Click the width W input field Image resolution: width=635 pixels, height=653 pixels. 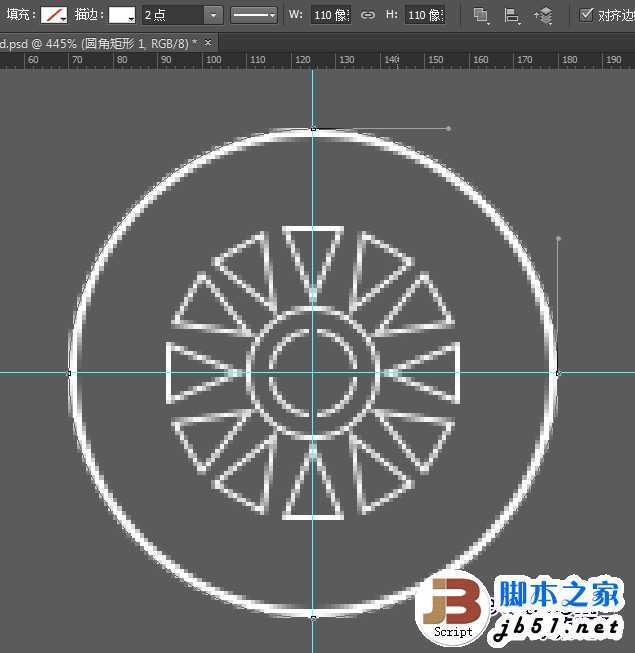pos(331,15)
